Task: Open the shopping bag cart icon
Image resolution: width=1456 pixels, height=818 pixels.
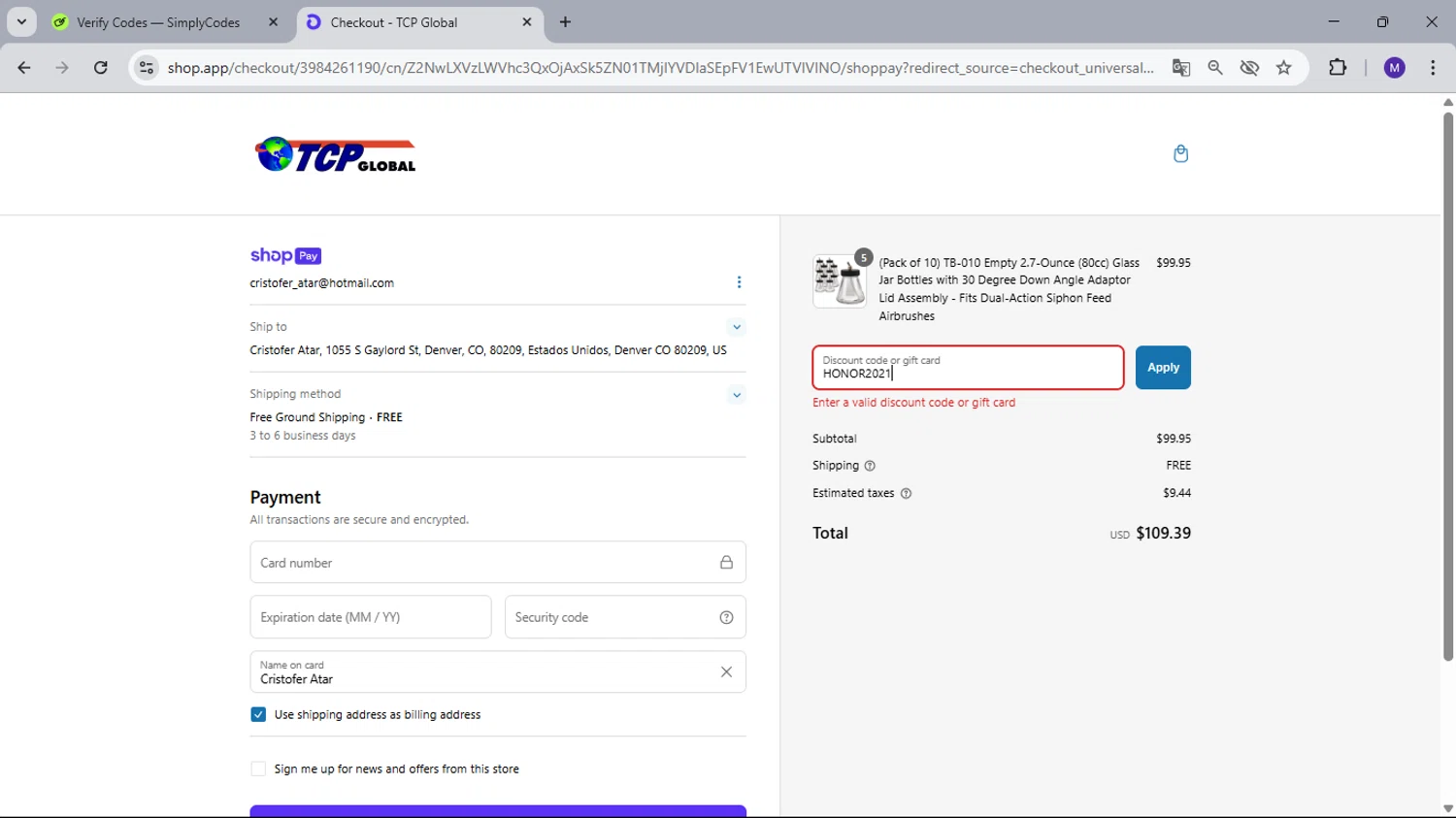Action: pyautogui.click(x=1180, y=153)
